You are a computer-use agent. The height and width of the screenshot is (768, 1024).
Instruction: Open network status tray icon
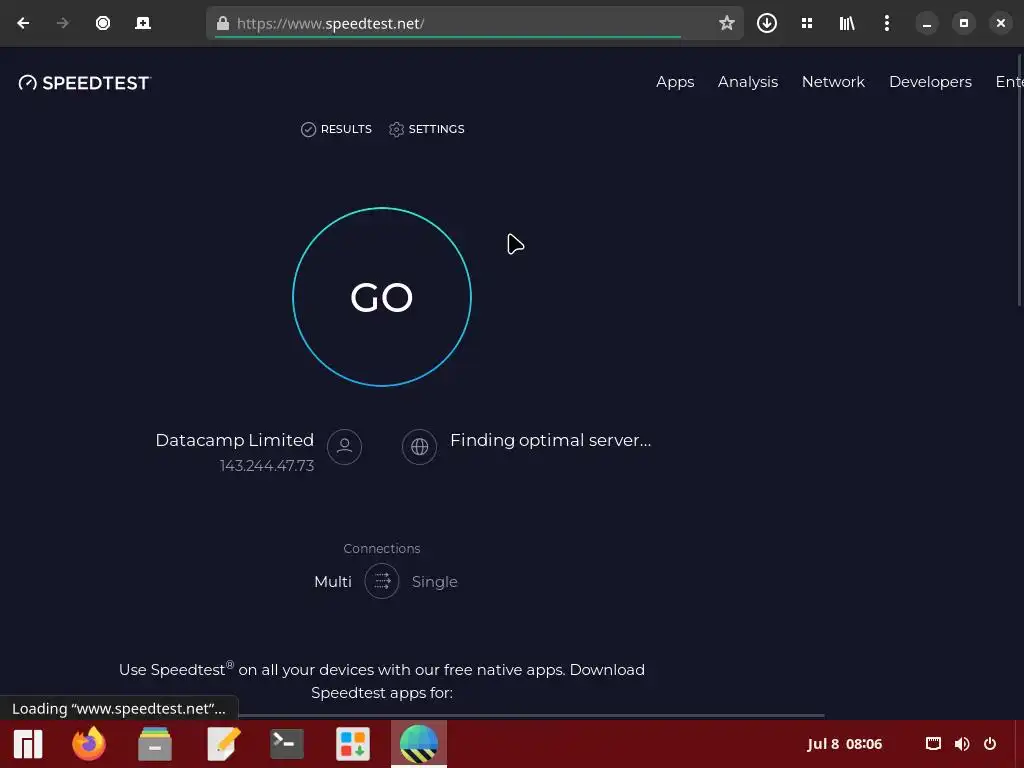pyautogui.click(x=933, y=744)
